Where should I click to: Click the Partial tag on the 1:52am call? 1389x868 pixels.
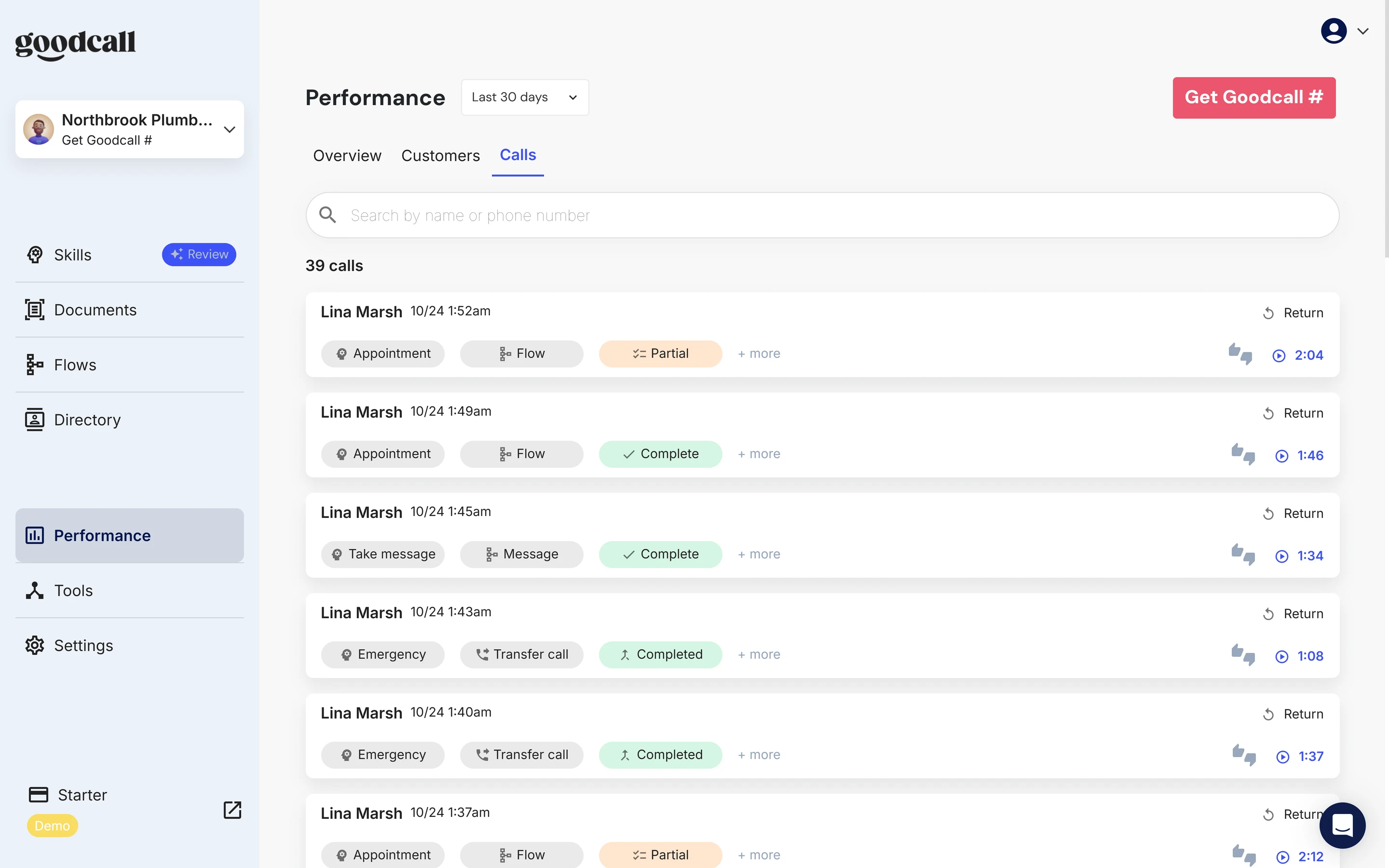click(660, 353)
